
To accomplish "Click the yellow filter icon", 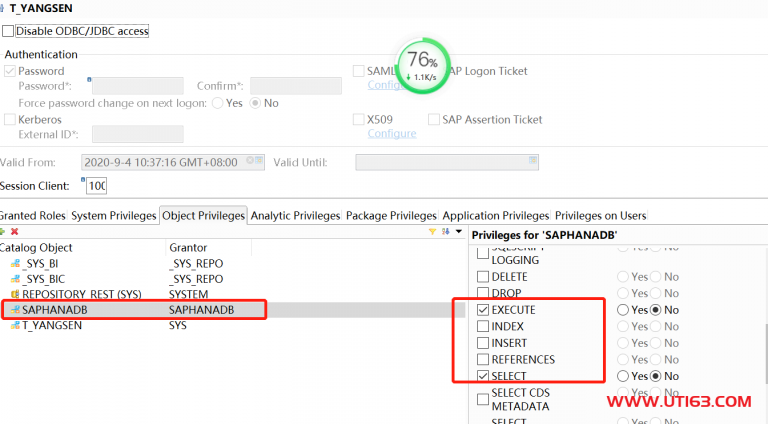I will (x=432, y=231).
